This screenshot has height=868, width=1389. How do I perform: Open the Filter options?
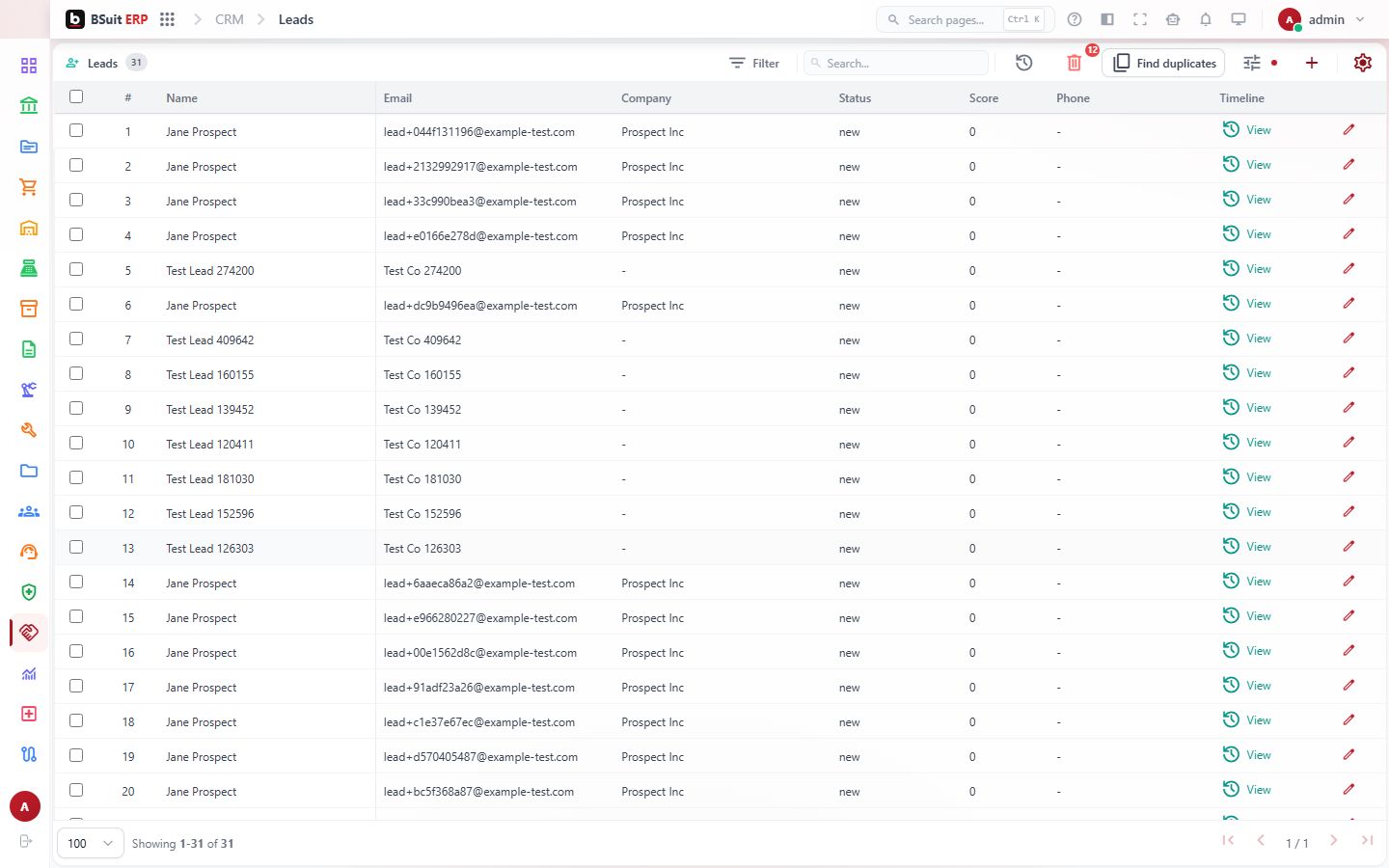coord(754,64)
